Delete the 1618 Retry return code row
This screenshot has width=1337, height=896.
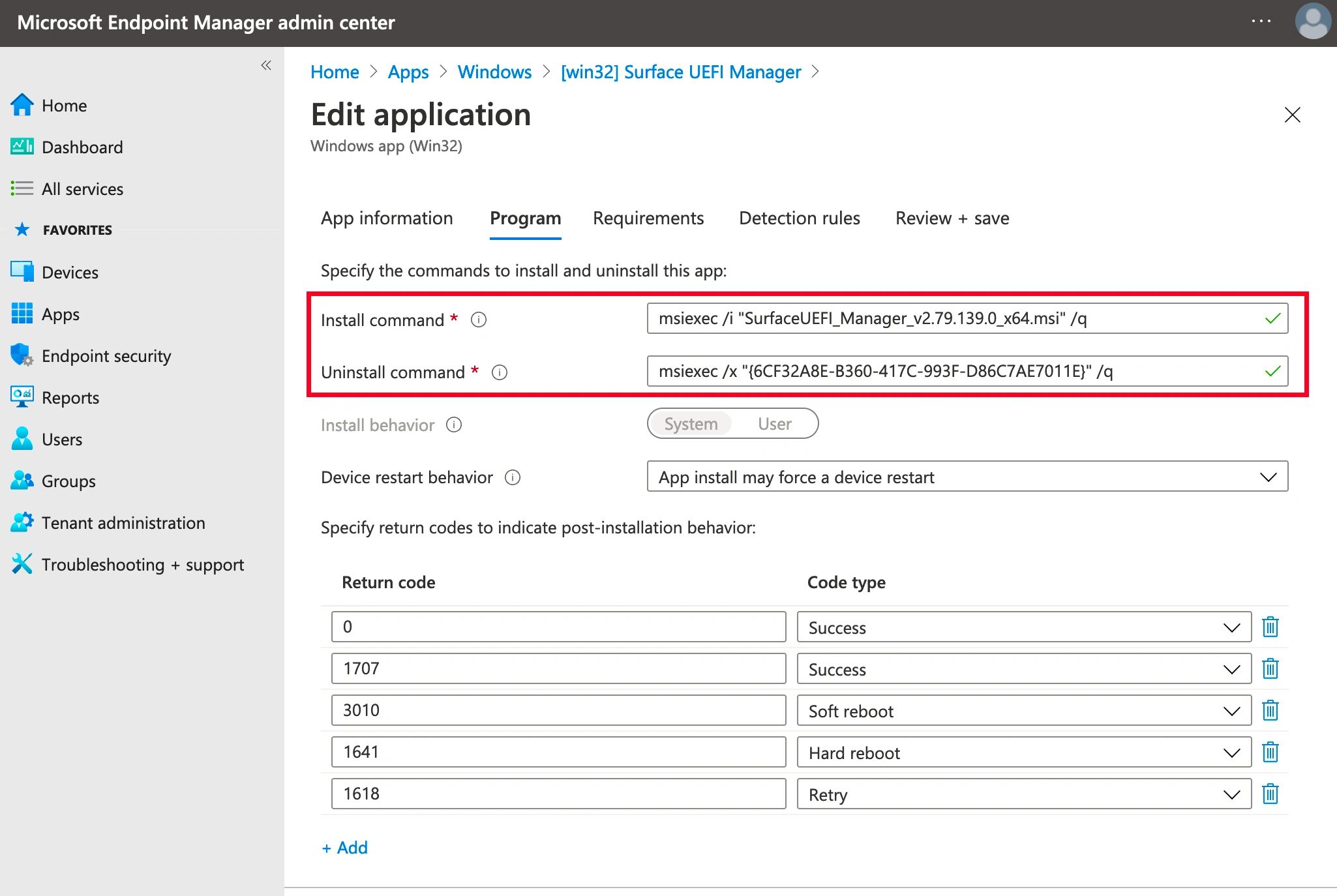[x=1270, y=794]
